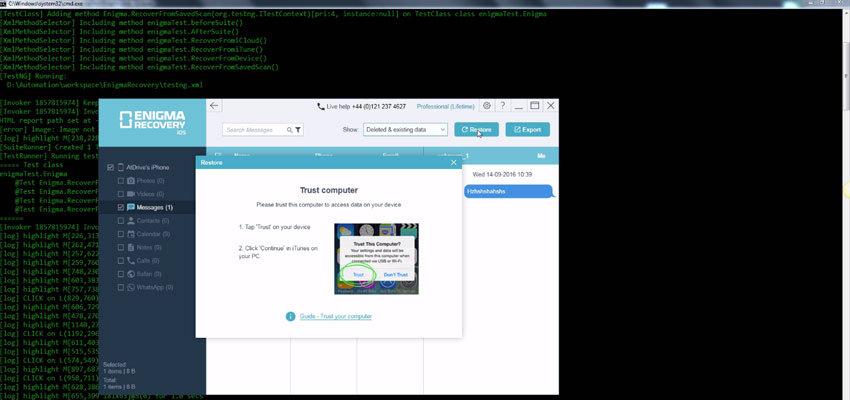
Task: Click the step 1 Tap 'Trust' instruction text
Action: click(x=275, y=227)
